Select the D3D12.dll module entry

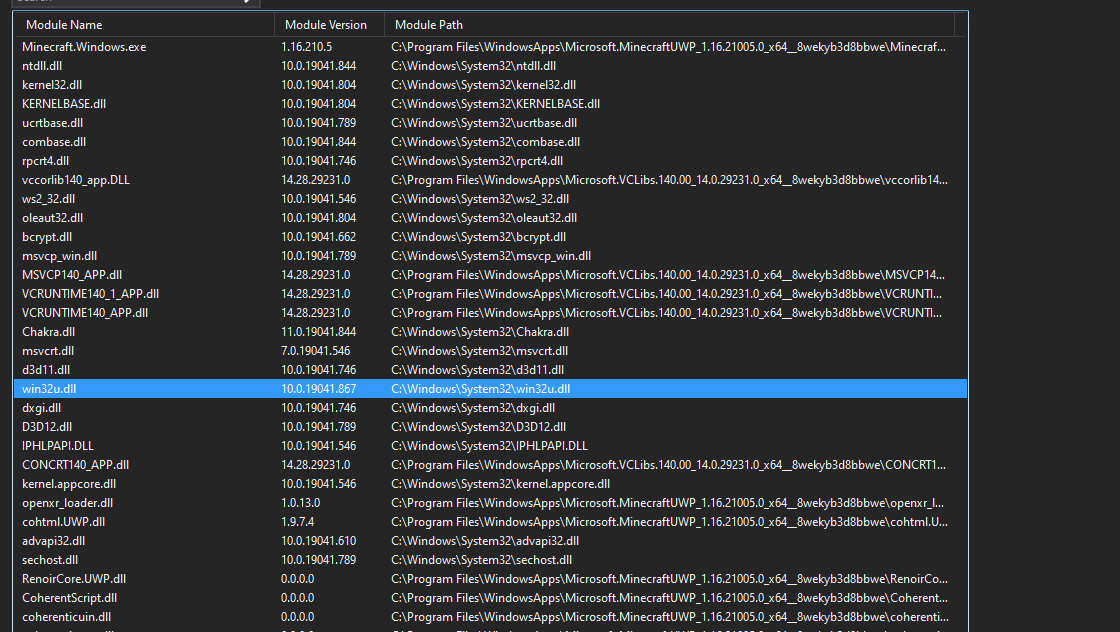(47, 427)
